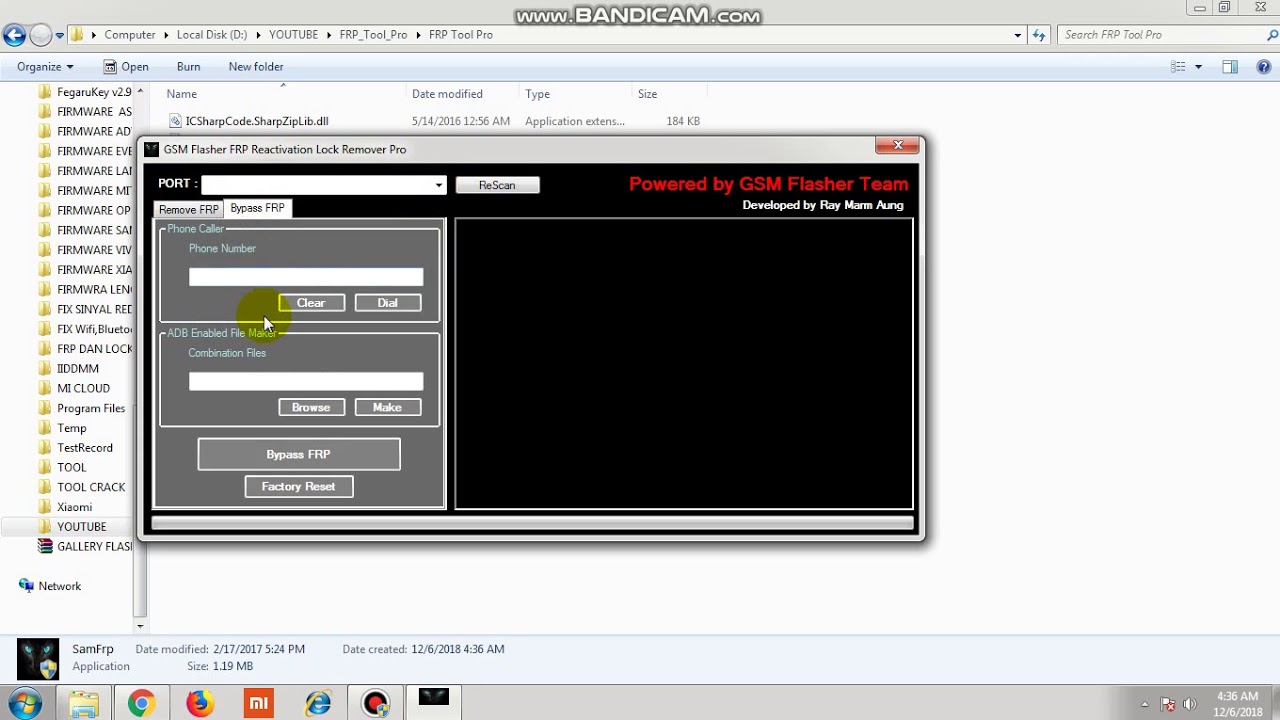Toggle the preview pane icon
Viewport: 1280px width, 720px height.
1230,67
